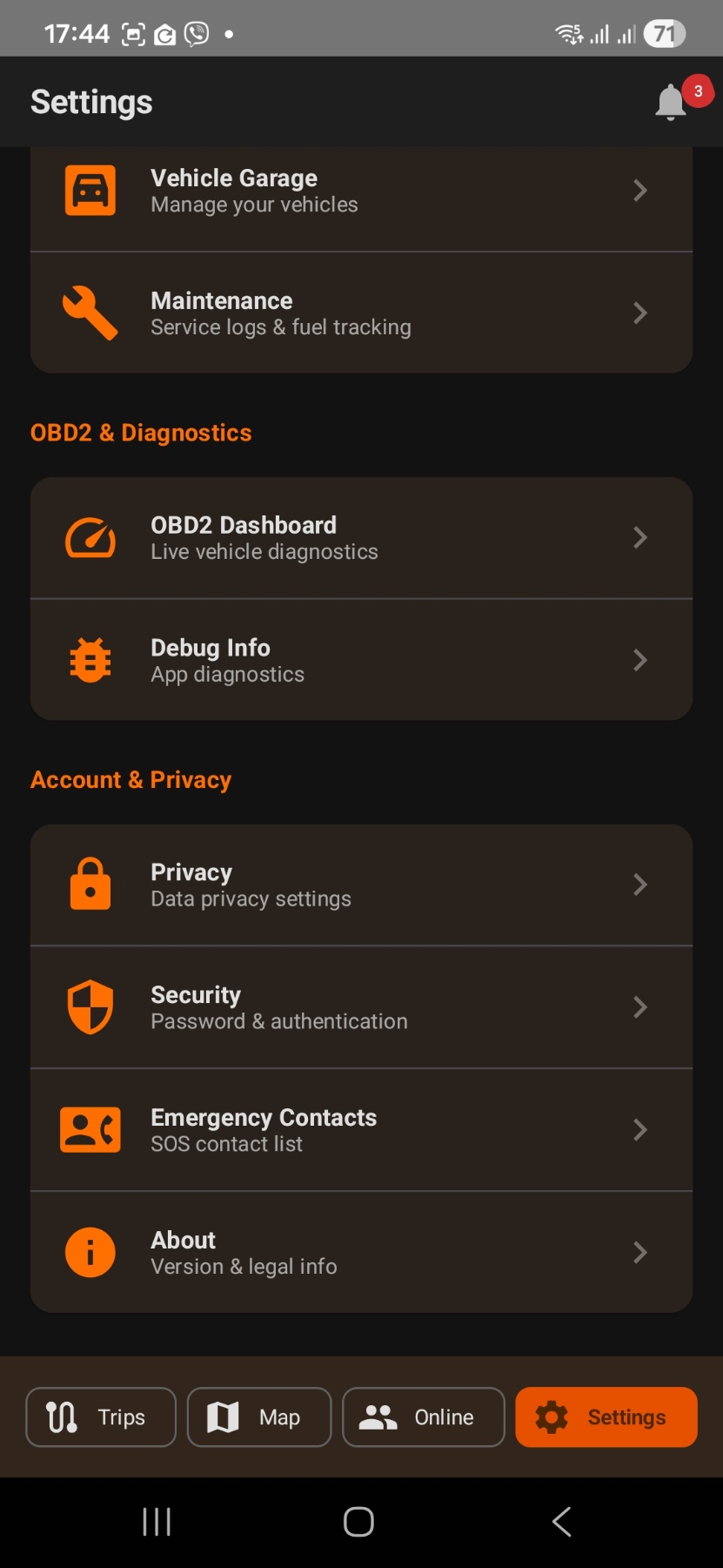The width and height of the screenshot is (723, 1568).
Task: Tap the notification bell icon
Action: coord(671,103)
